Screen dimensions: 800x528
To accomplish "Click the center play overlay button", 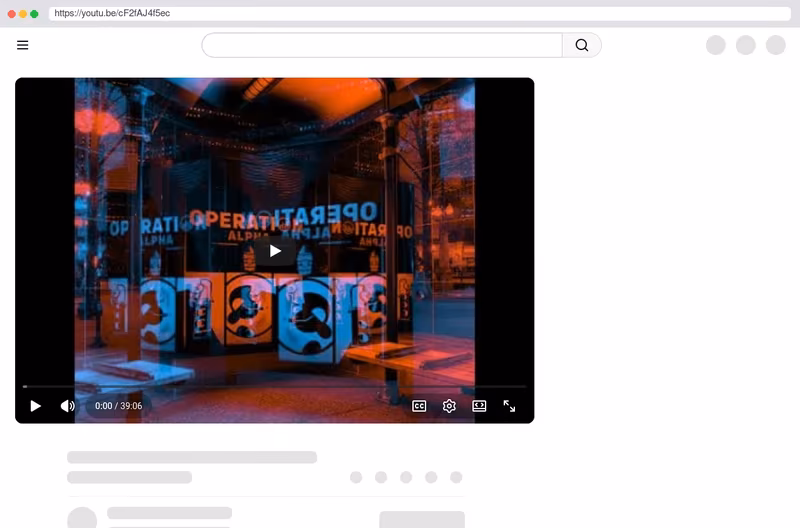I will pyautogui.click(x=275, y=251).
